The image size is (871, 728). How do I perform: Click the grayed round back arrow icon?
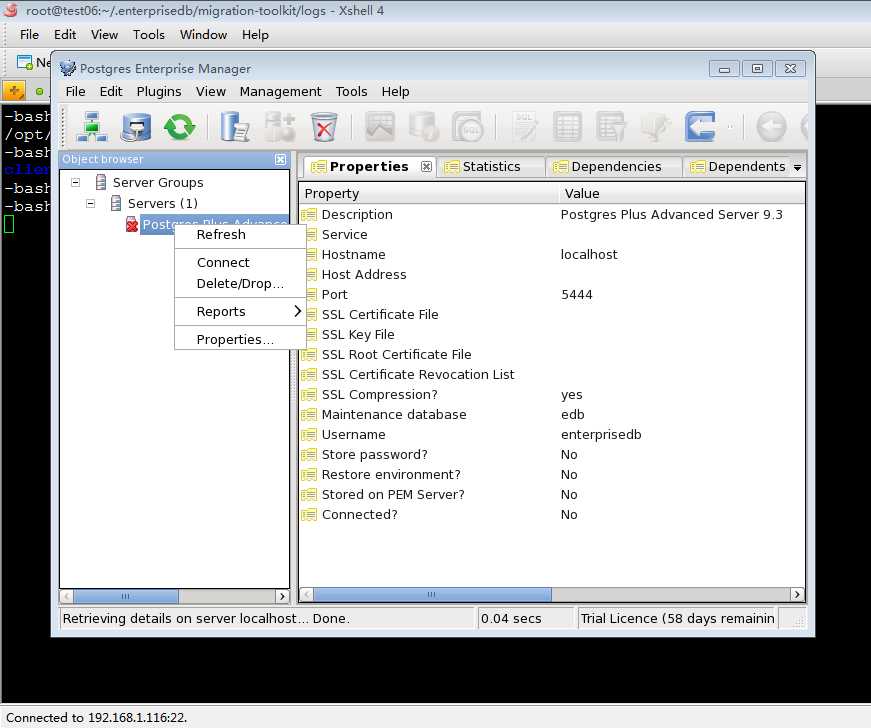772,127
